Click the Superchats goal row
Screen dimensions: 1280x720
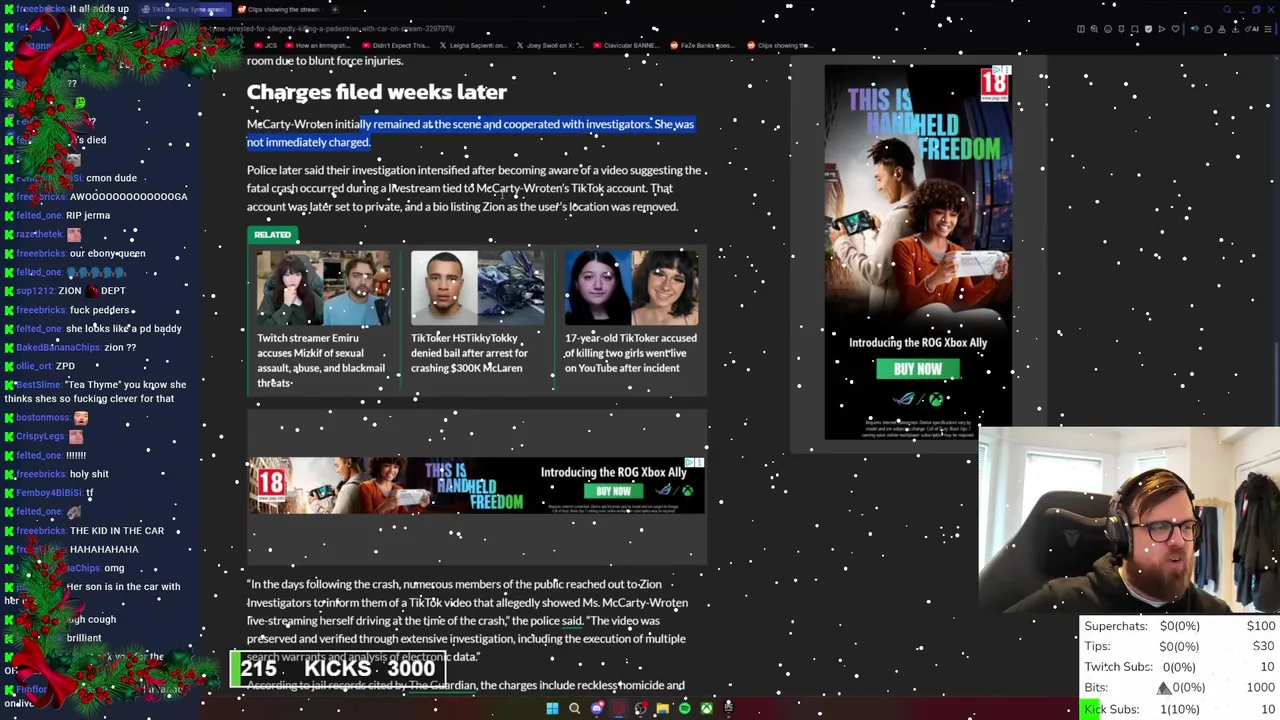coord(1180,626)
